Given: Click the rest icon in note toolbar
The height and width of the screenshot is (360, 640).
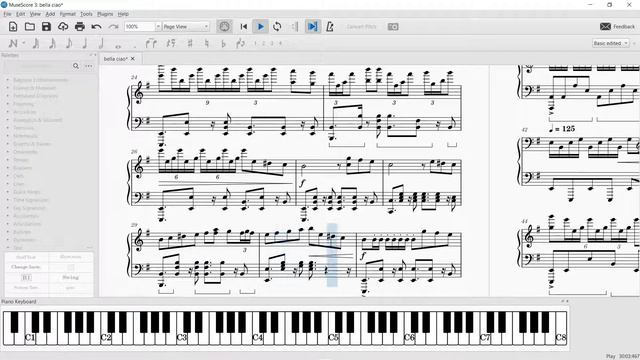Looking at the screenshot, I should (171, 43).
